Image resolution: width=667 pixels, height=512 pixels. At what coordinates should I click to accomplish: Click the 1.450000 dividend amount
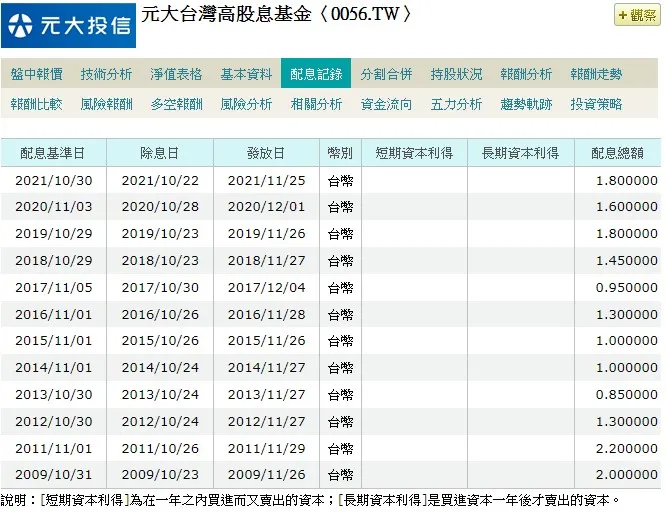coord(627,260)
